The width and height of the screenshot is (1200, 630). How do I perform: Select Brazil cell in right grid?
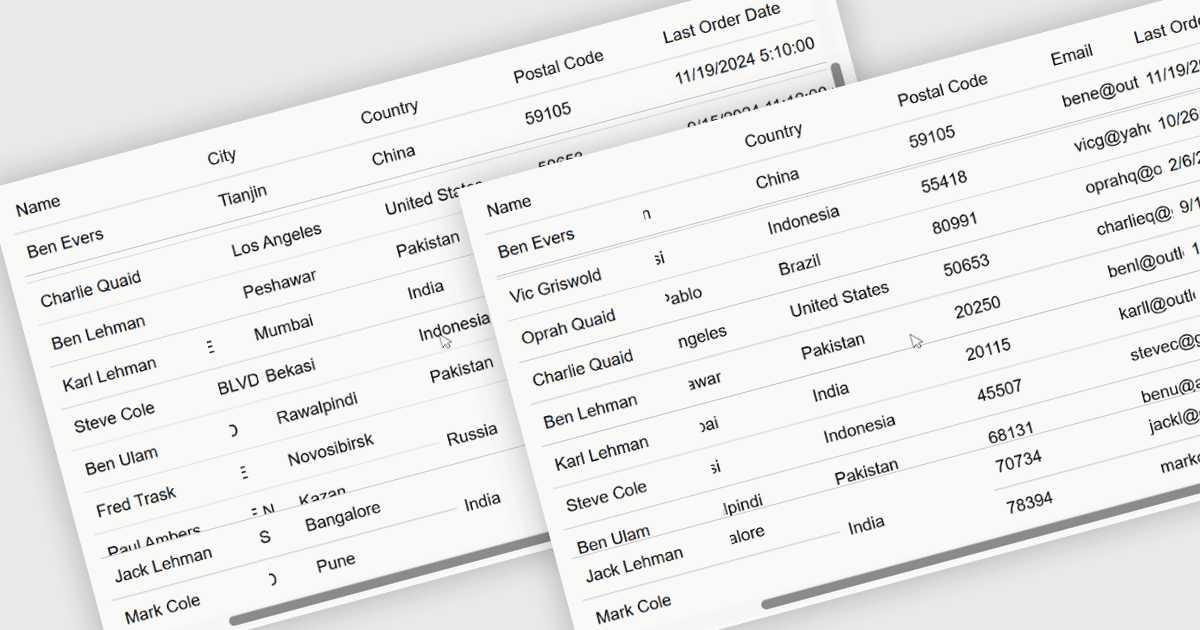pos(799,266)
